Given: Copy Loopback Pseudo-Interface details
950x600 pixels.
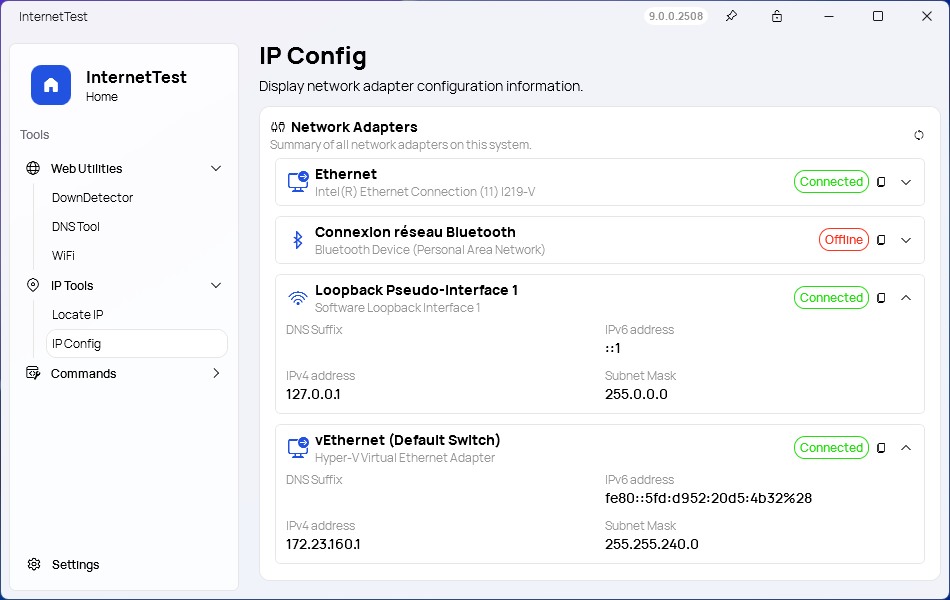Looking at the screenshot, I should pyautogui.click(x=882, y=298).
